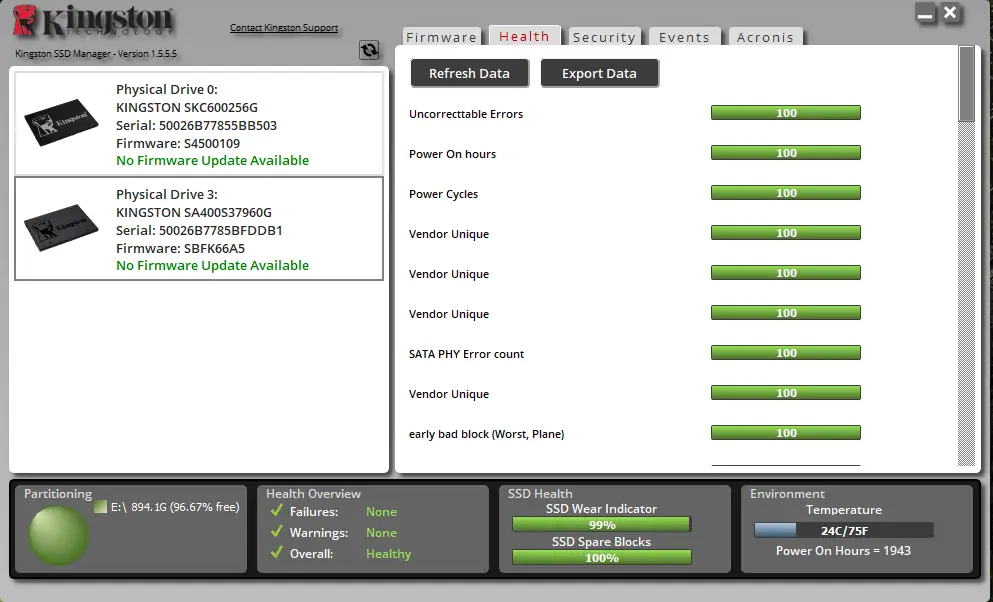
Task: Click the Uncorrectable Errors health bar
Action: 786,113
